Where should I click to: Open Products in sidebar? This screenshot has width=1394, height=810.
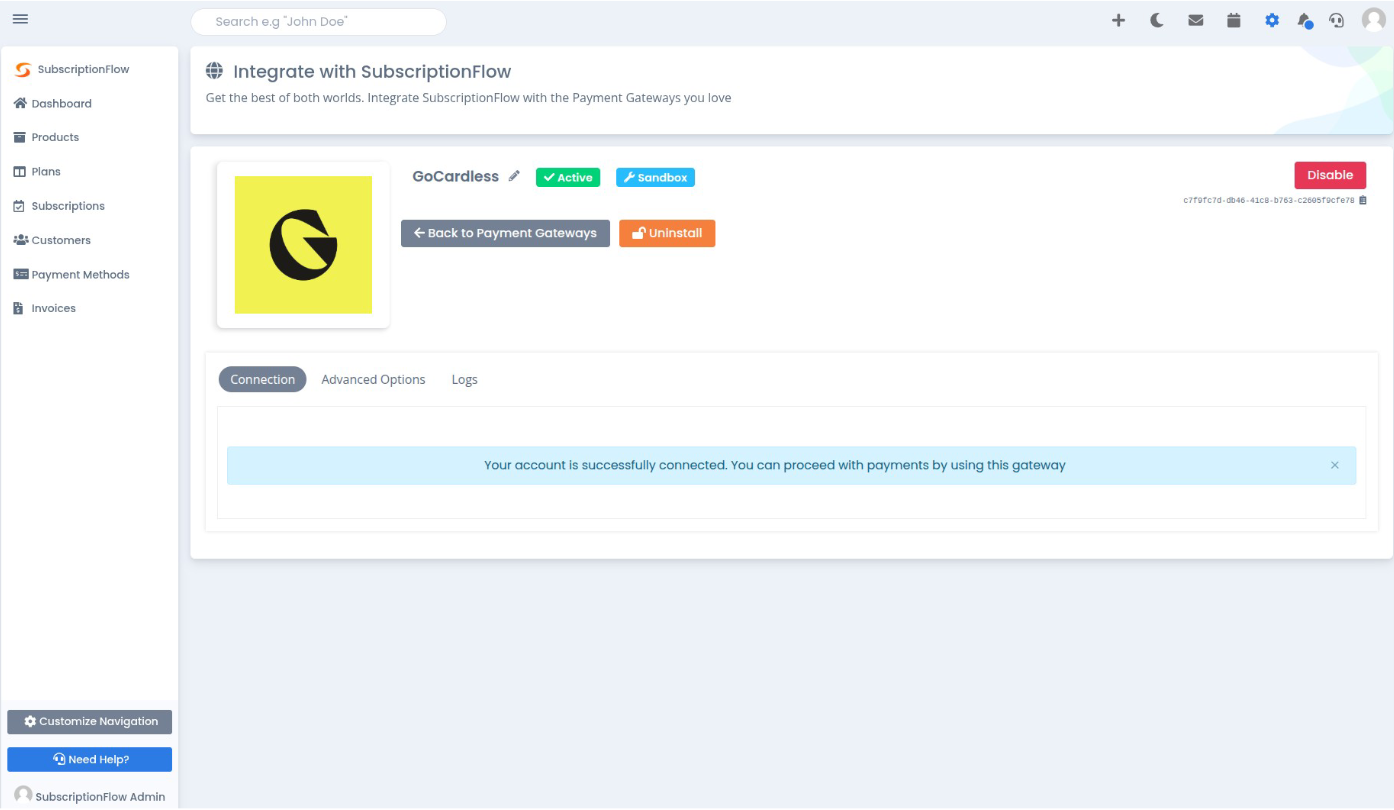[x=46, y=137]
